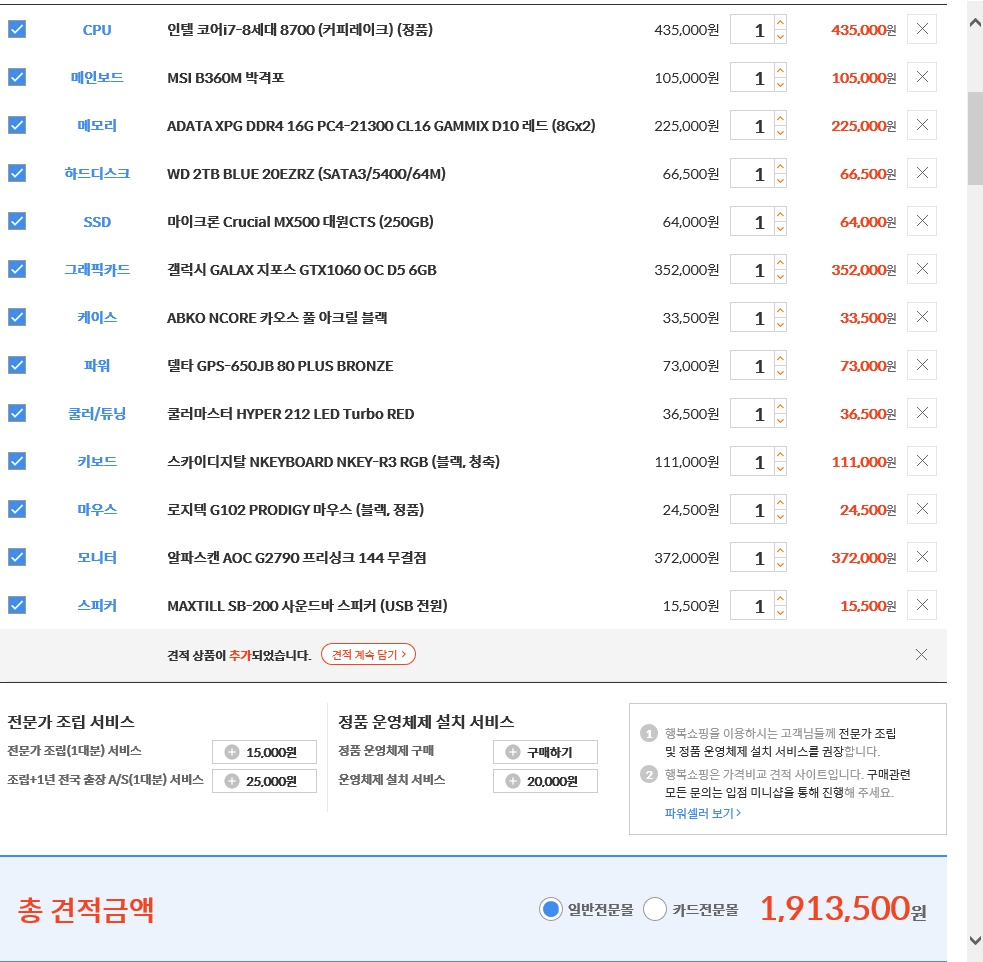Focus the 마우스 quantity field

[752, 510]
